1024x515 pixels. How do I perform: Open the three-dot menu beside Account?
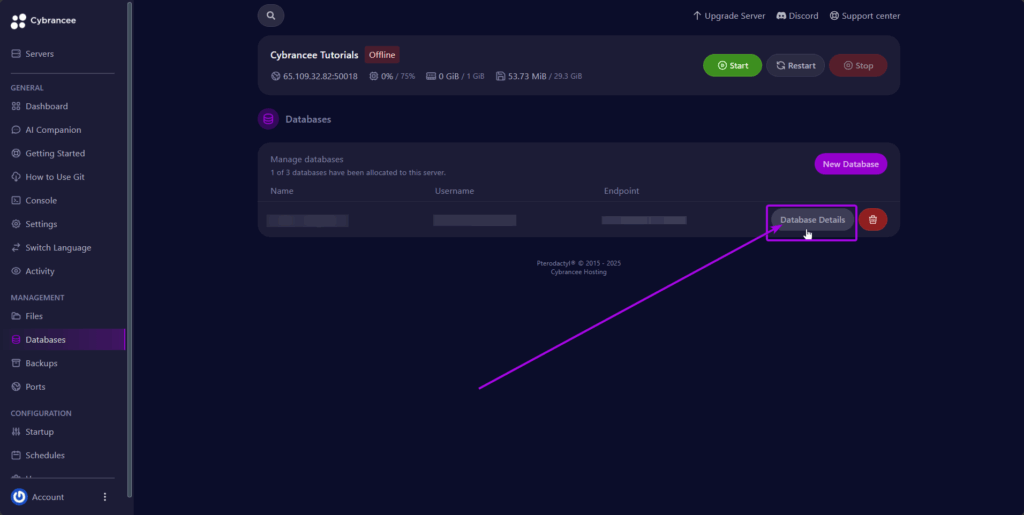105,497
